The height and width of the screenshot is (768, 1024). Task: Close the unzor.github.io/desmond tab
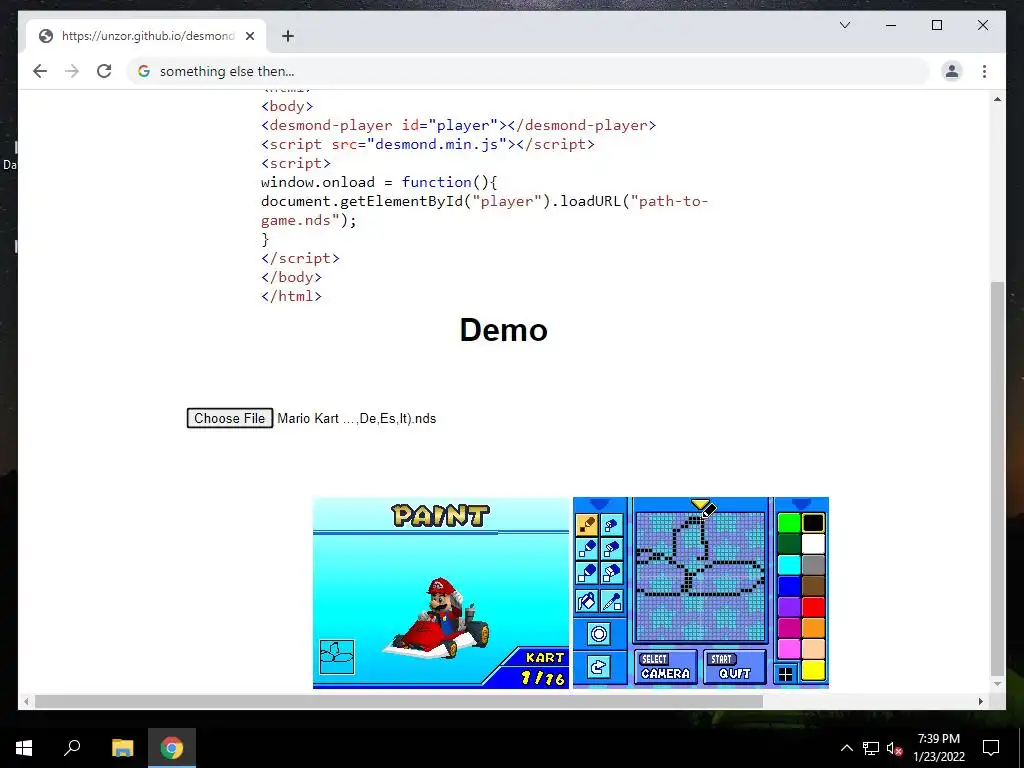(249, 36)
